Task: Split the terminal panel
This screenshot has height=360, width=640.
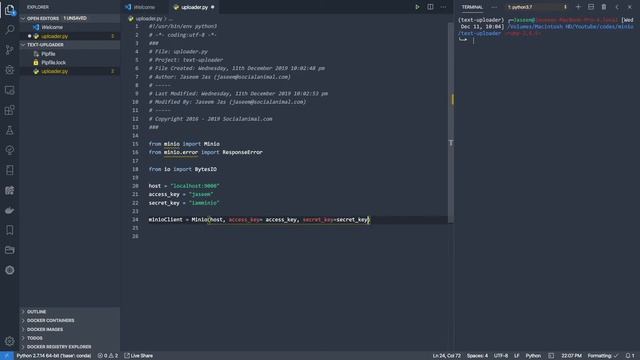Action: 591,7
